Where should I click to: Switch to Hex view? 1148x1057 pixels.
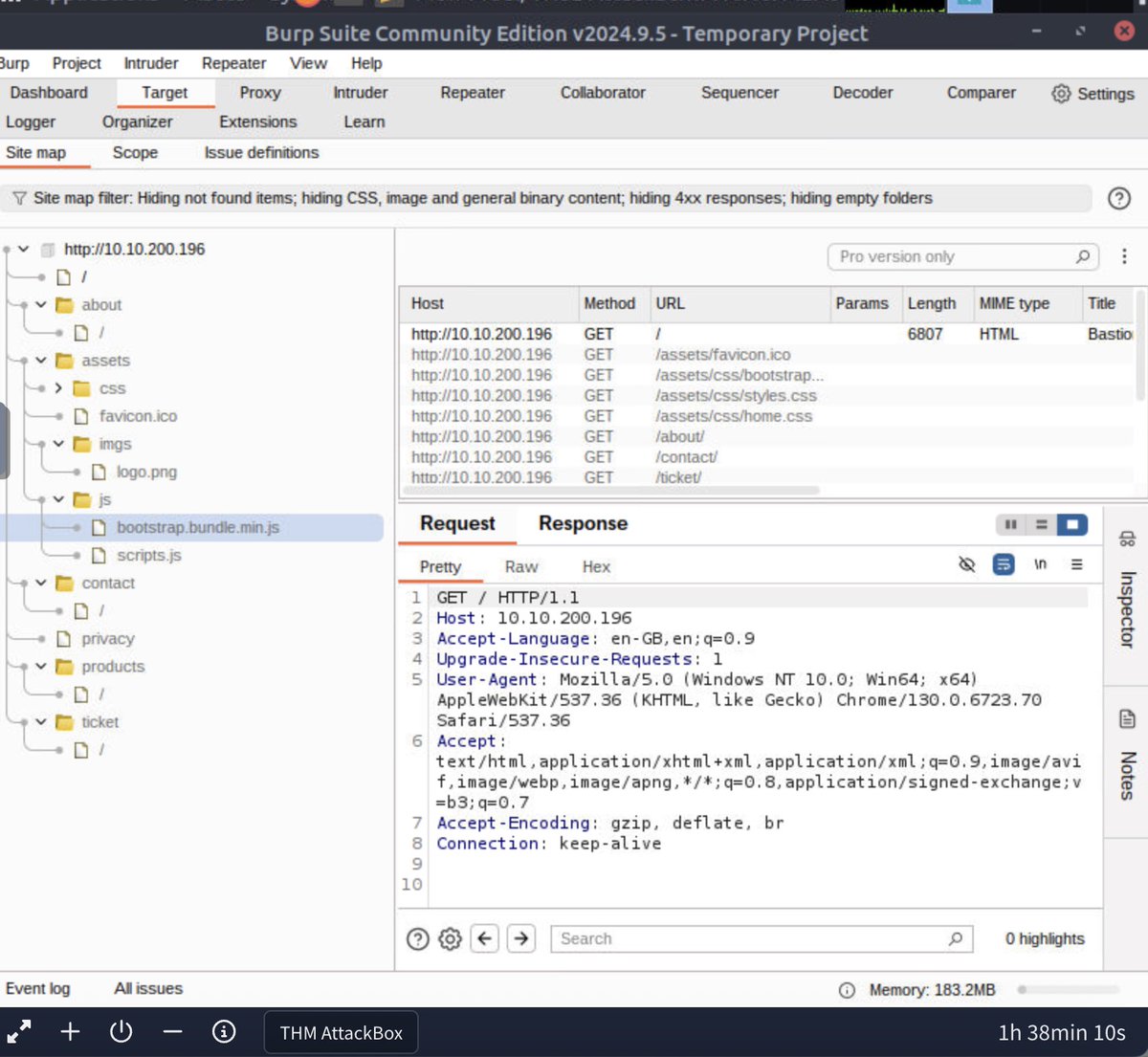(596, 567)
